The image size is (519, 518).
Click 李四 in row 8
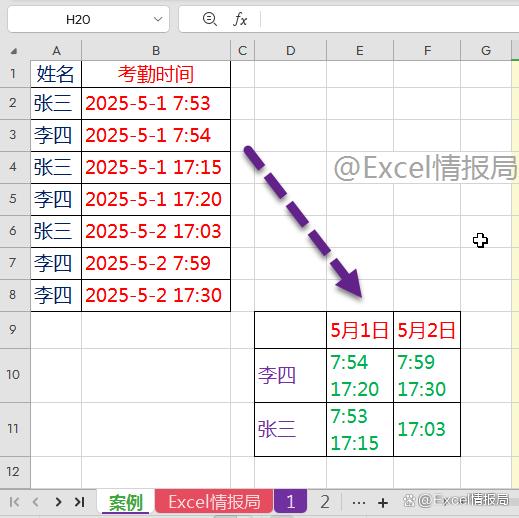pyautogui.click(x=56, y=295)
